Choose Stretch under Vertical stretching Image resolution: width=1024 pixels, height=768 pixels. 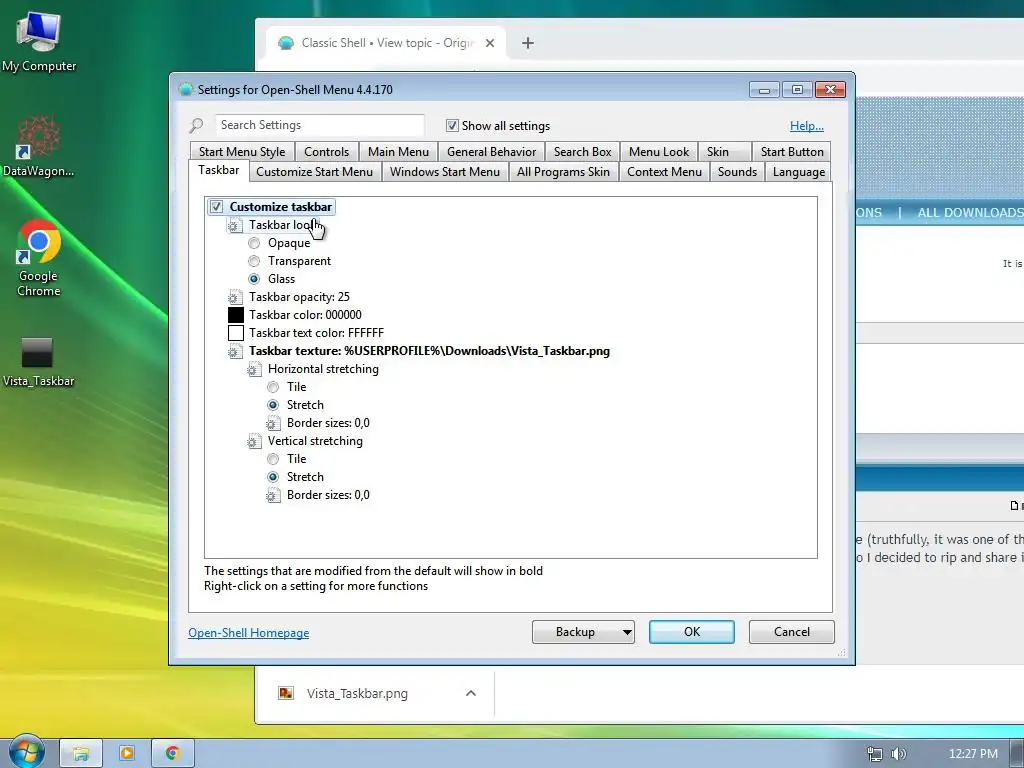click(273, 477)
